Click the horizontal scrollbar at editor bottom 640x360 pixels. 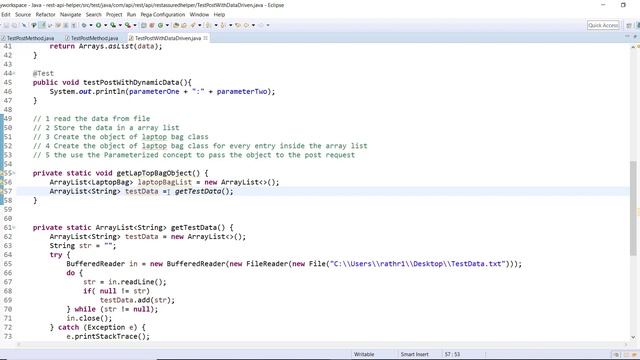pos(322,344)
